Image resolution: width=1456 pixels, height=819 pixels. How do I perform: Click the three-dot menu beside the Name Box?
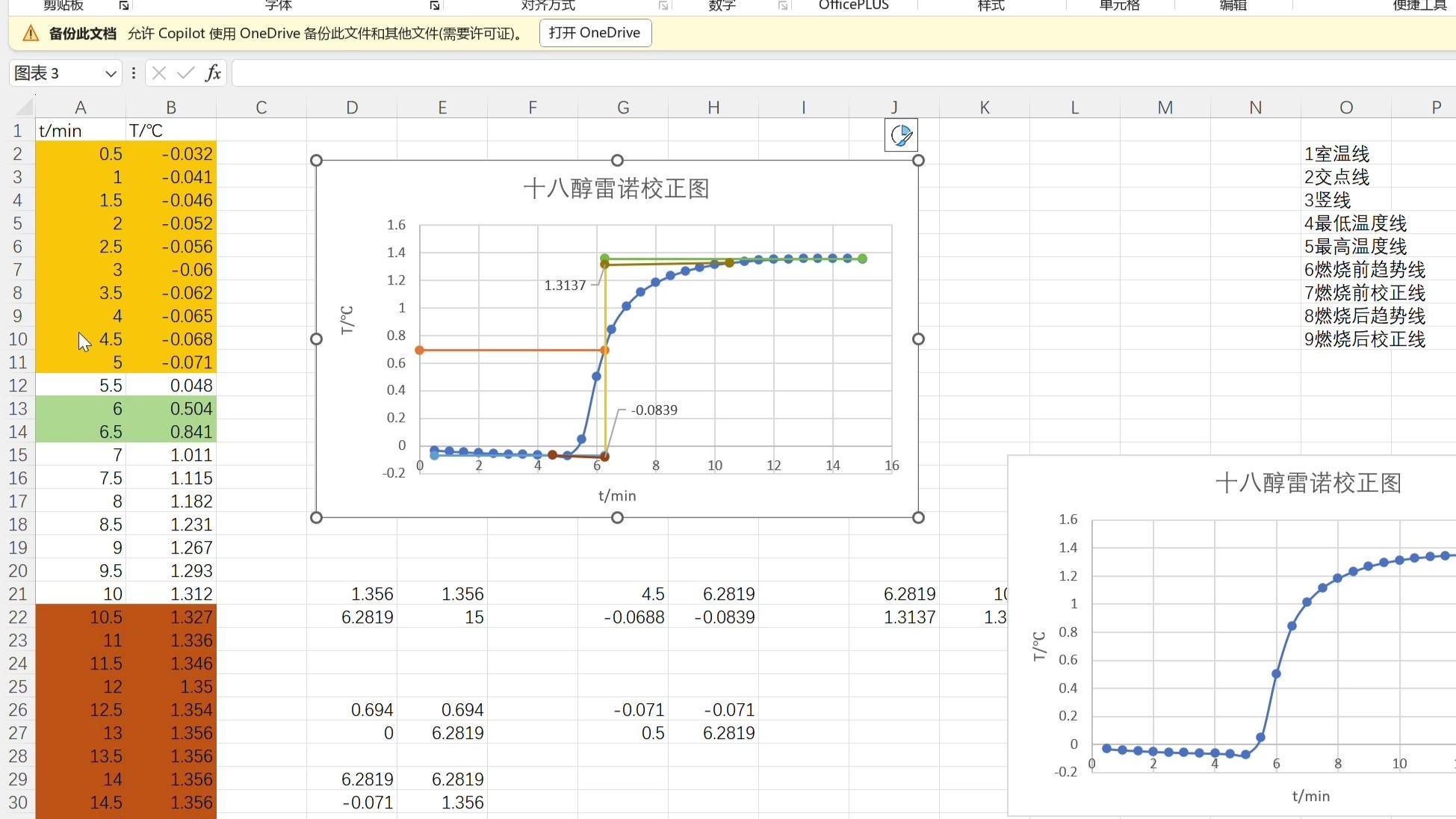pyautogui.click(x=133, y=72)
